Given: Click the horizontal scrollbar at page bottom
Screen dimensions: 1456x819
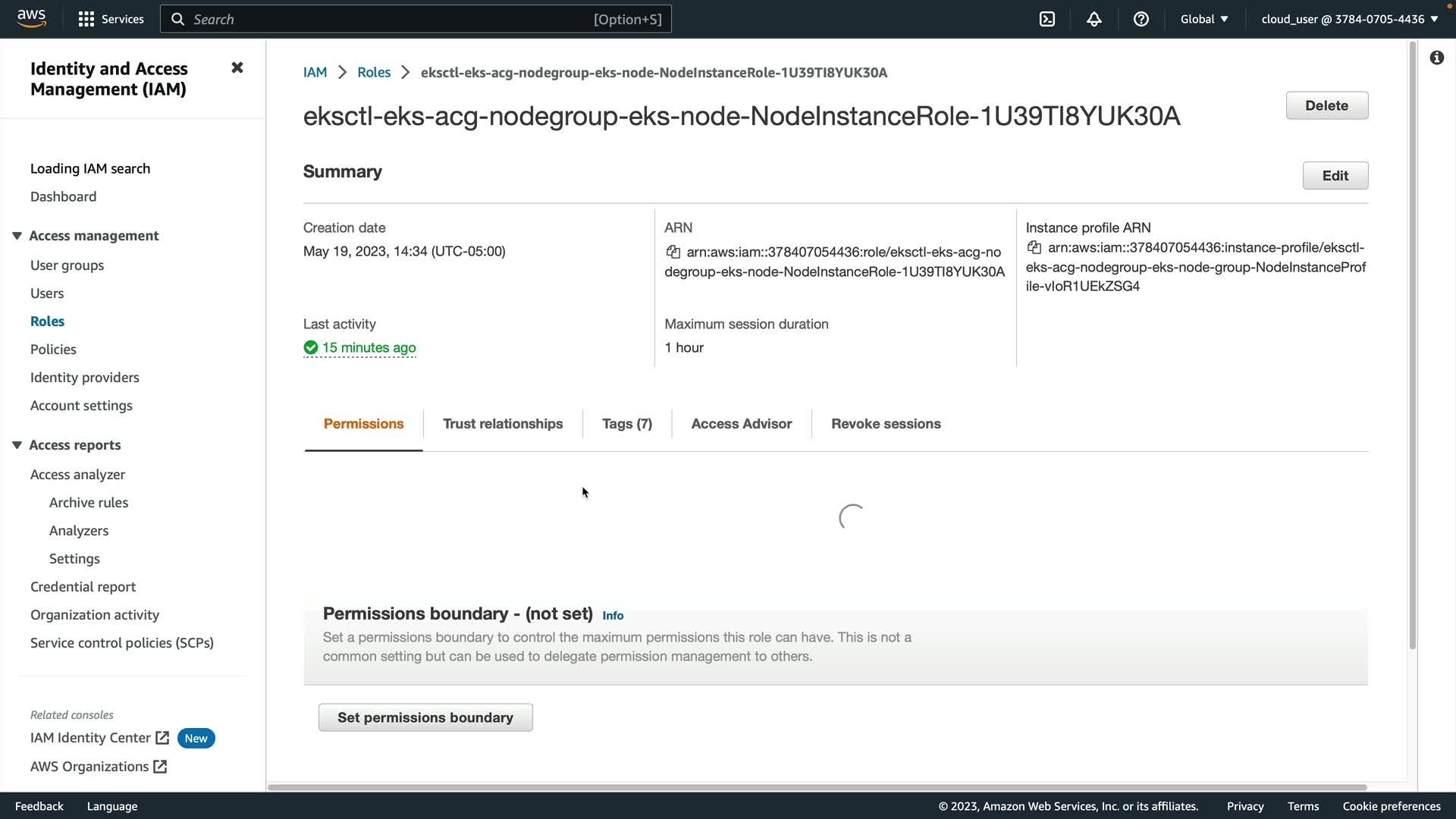Looking at the screenshot, I should tap(817, 787).
